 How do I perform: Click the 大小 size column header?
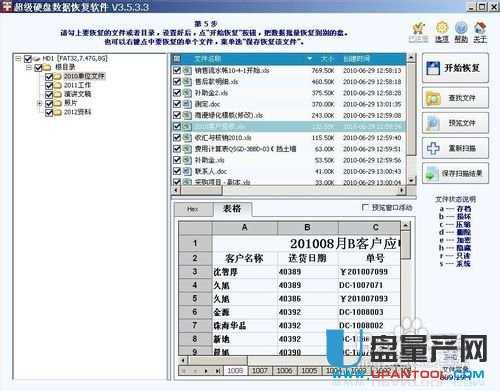[327, 59]
